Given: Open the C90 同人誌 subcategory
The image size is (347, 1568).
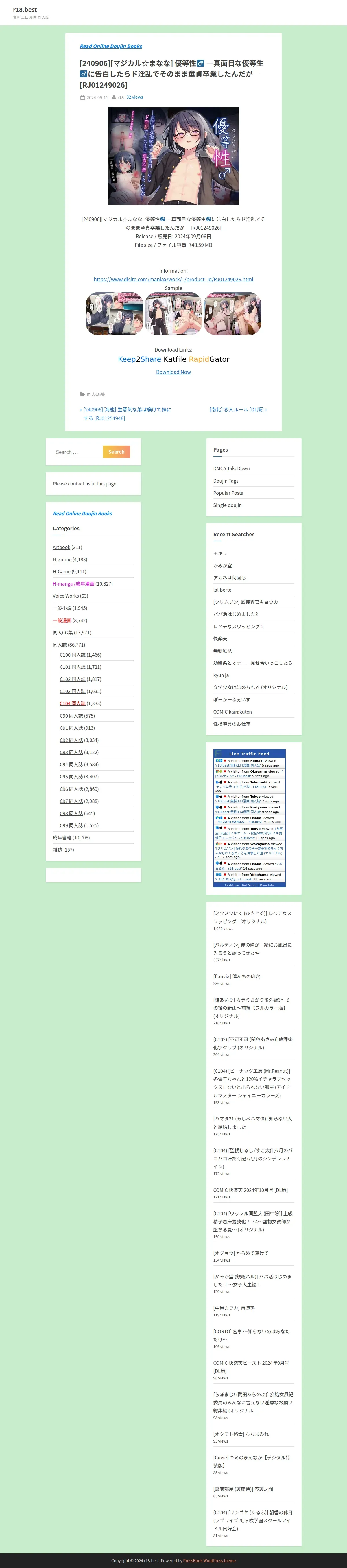Looking at the screenshot, I should pos(71,716).
